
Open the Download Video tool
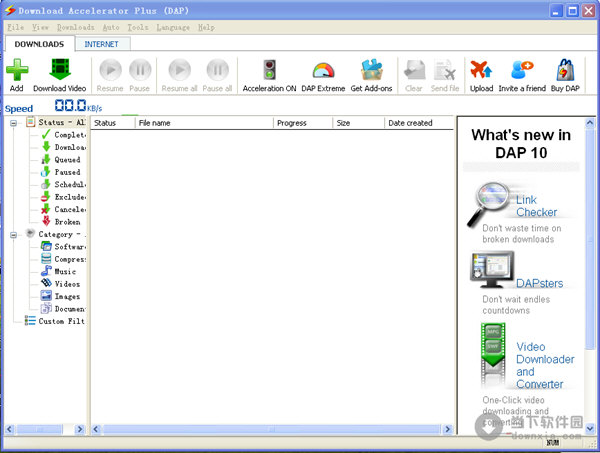click(60, 75)
